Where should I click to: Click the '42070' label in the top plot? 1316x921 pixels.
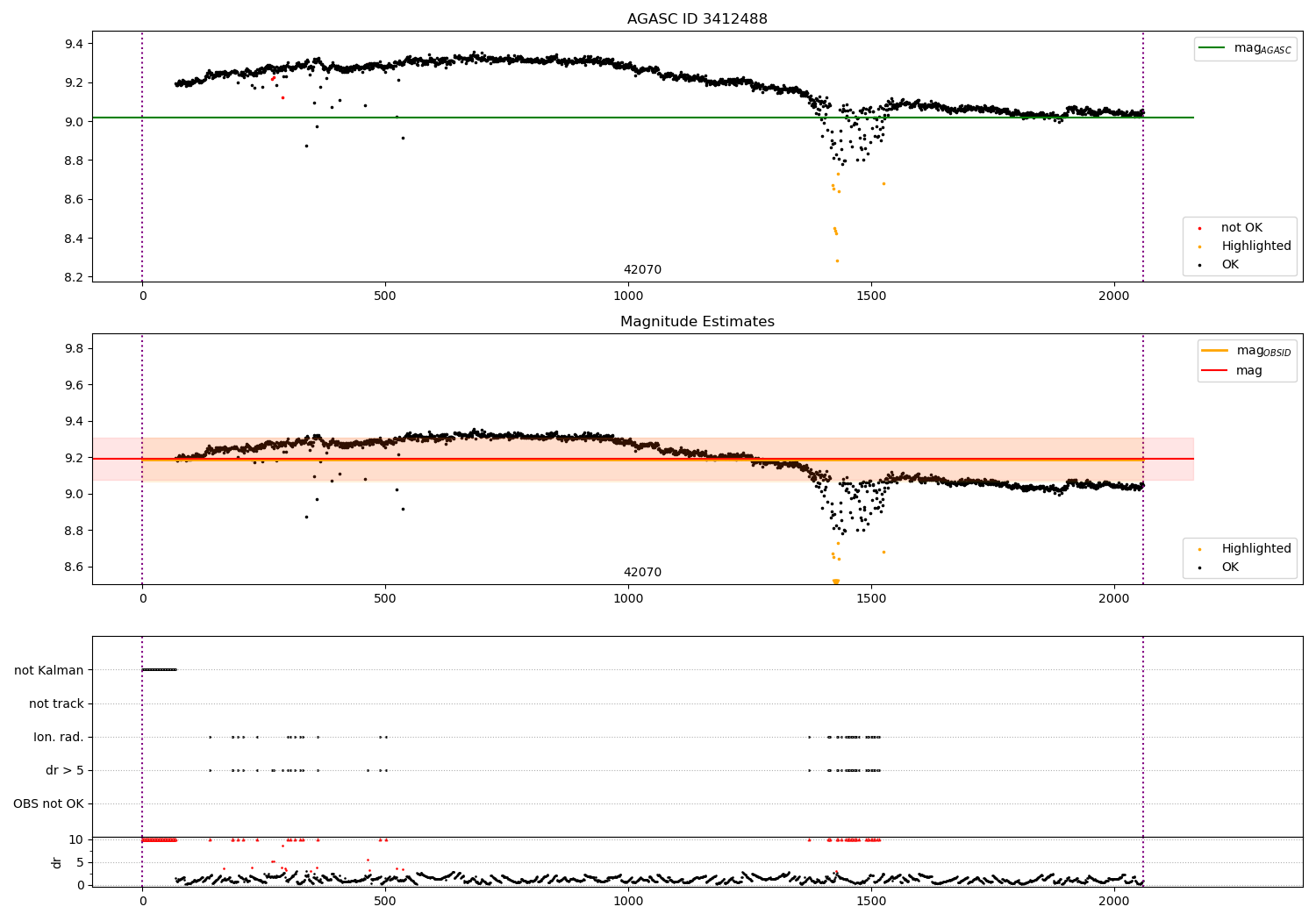point(642,270)
